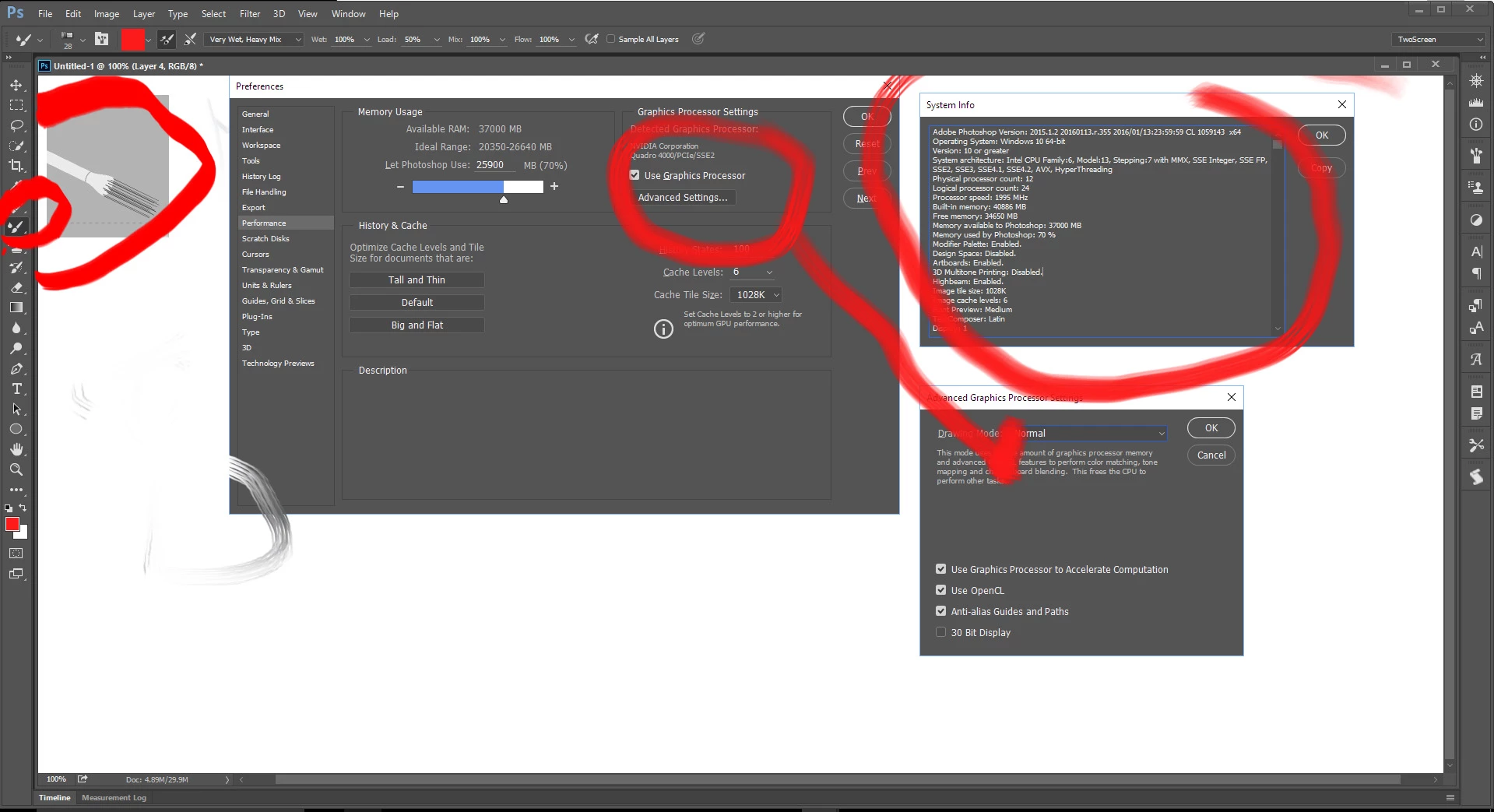Screen dimensions: 1494x812
Task: Open the Glyphs panel icon
Action: pyautogui.click(x=1476, y=359)
